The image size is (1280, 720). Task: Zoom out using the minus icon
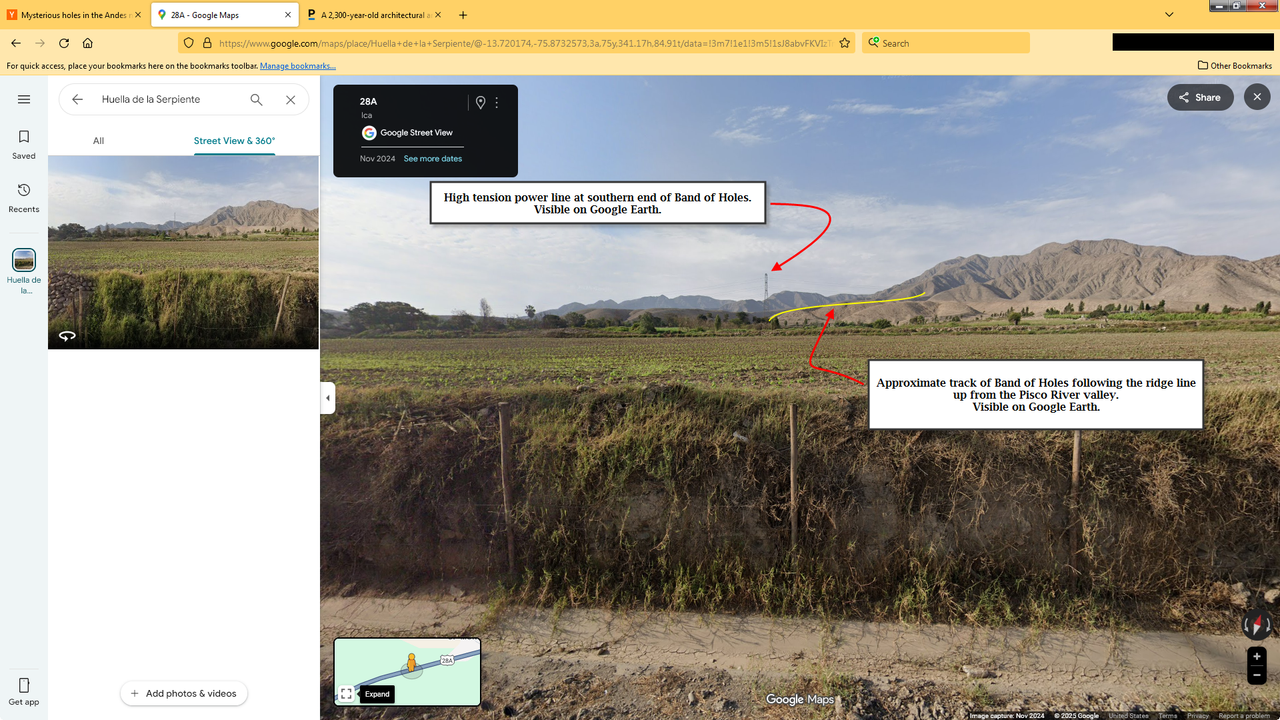[1256, 676]
